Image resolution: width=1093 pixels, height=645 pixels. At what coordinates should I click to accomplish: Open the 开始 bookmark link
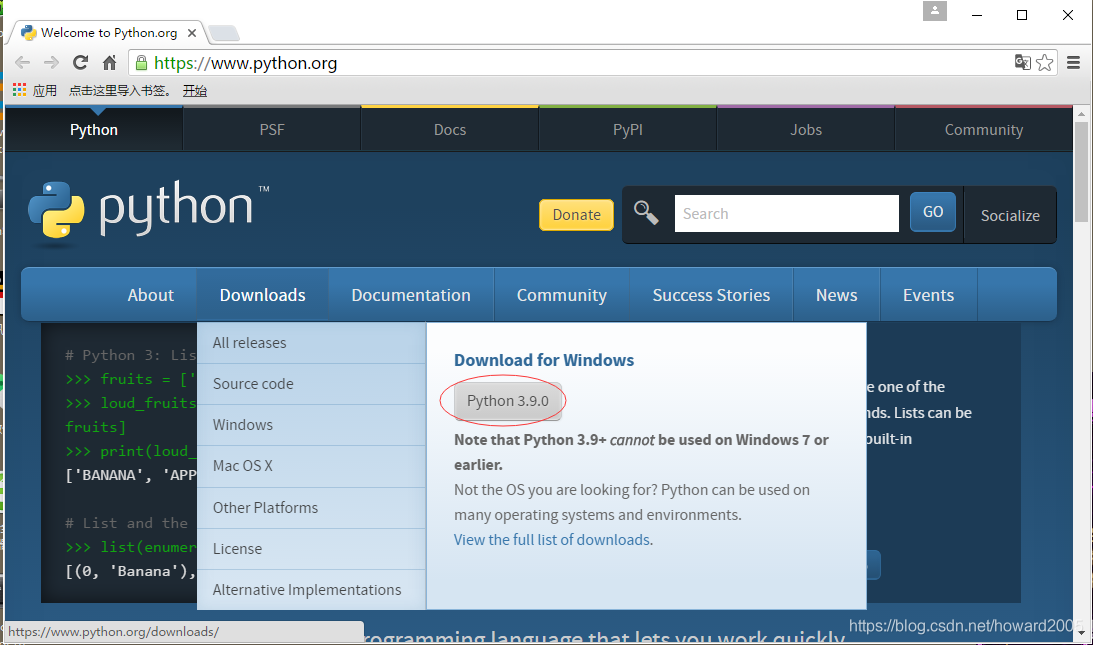coord(194,91)
